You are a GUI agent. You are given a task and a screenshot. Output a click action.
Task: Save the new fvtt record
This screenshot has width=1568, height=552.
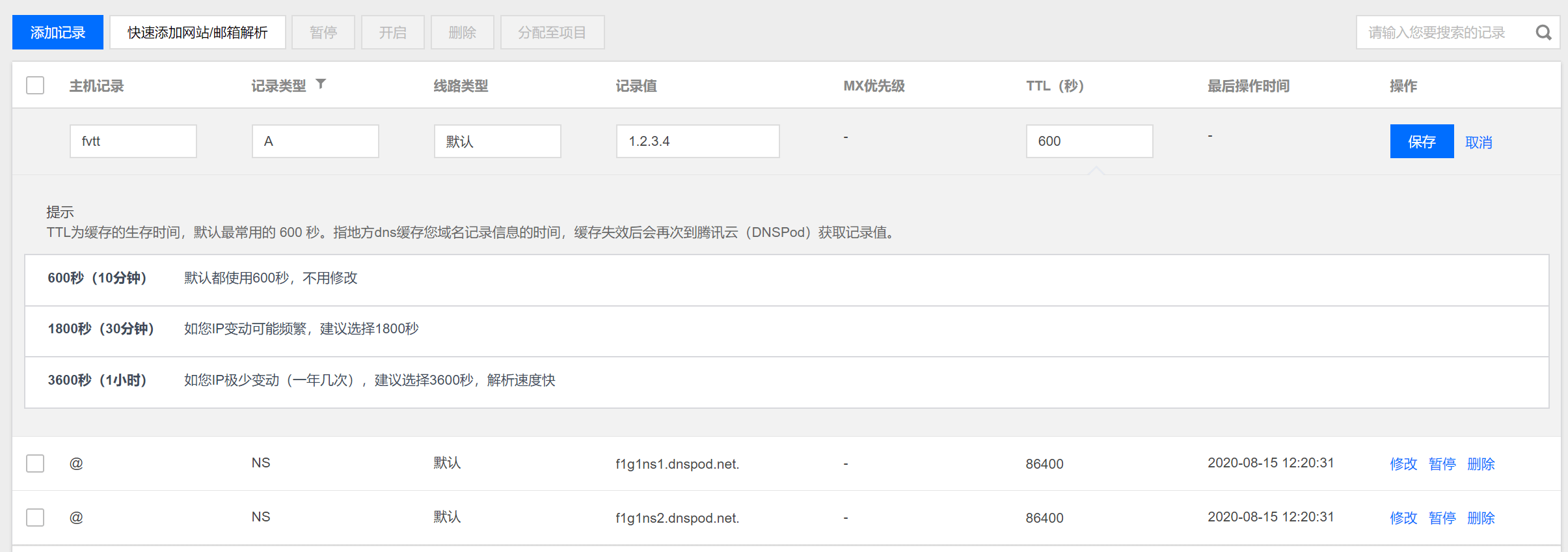(1421, 142)
